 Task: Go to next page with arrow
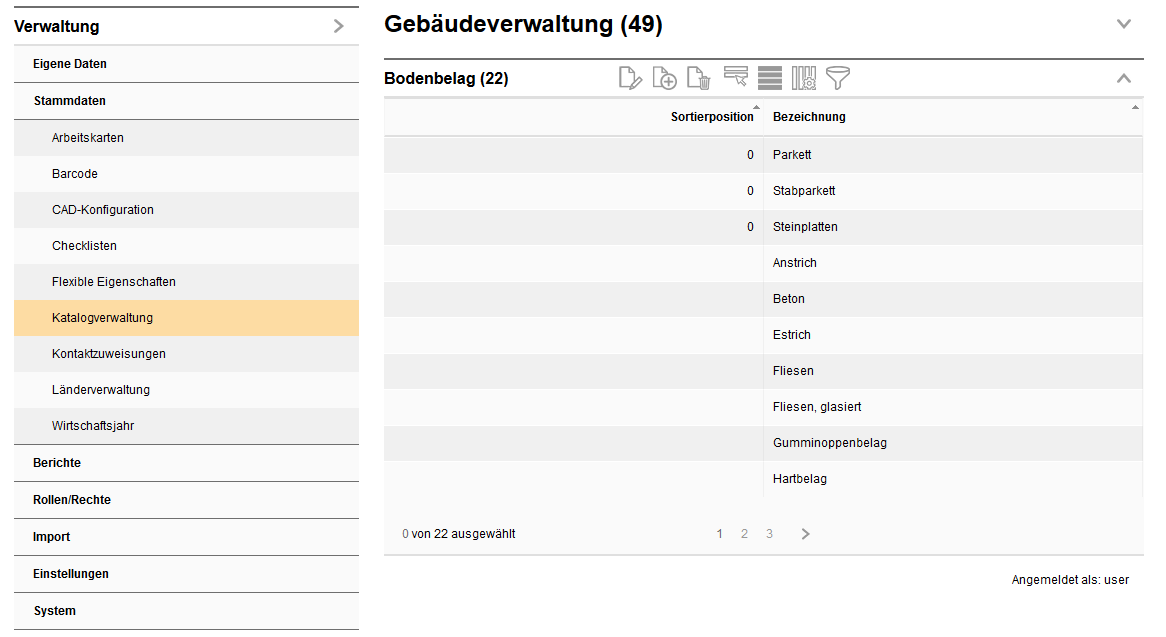pyautogui.click(x=805, y=534)
